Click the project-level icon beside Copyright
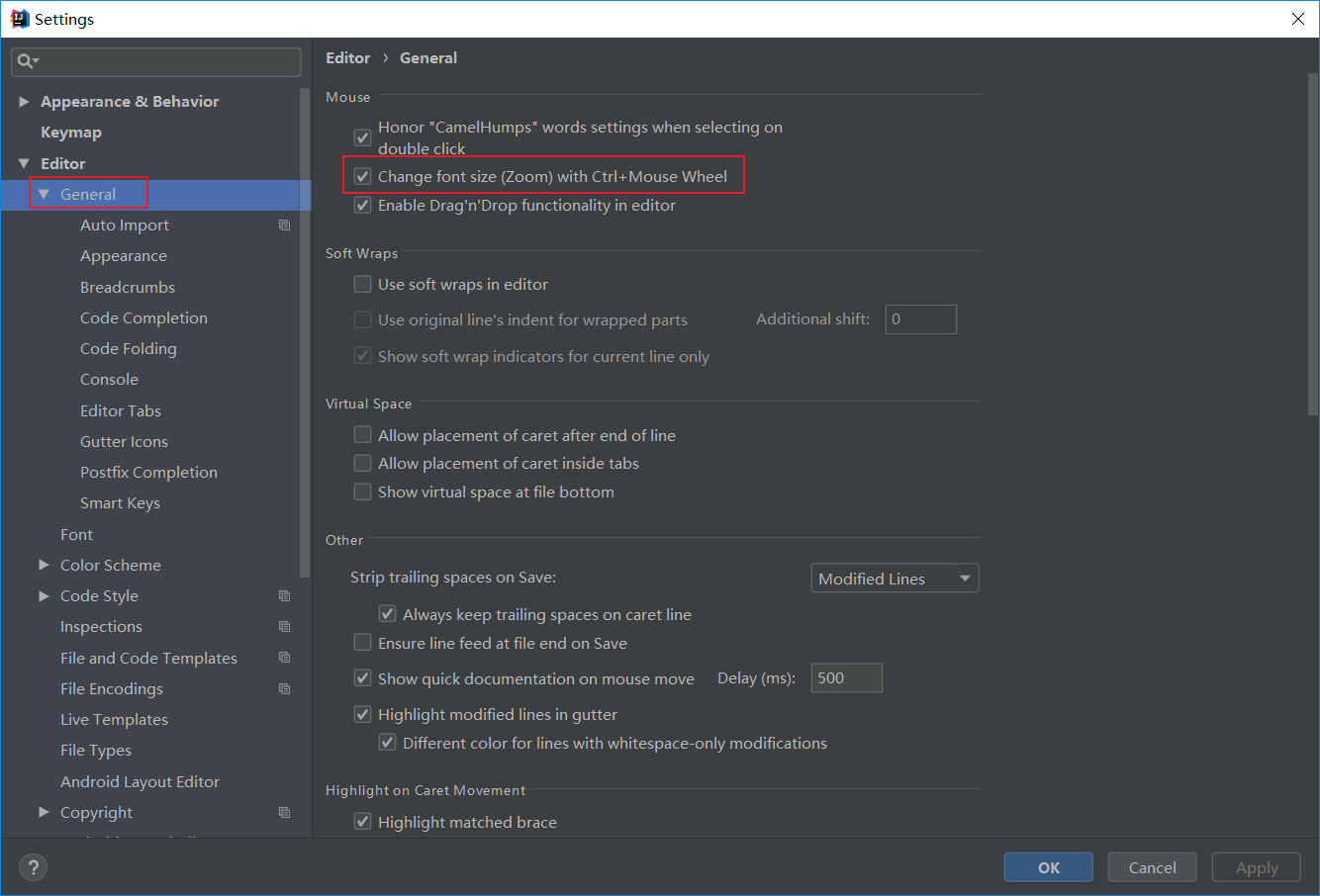This screenshot has height=896, width=1320. (284, 813)
